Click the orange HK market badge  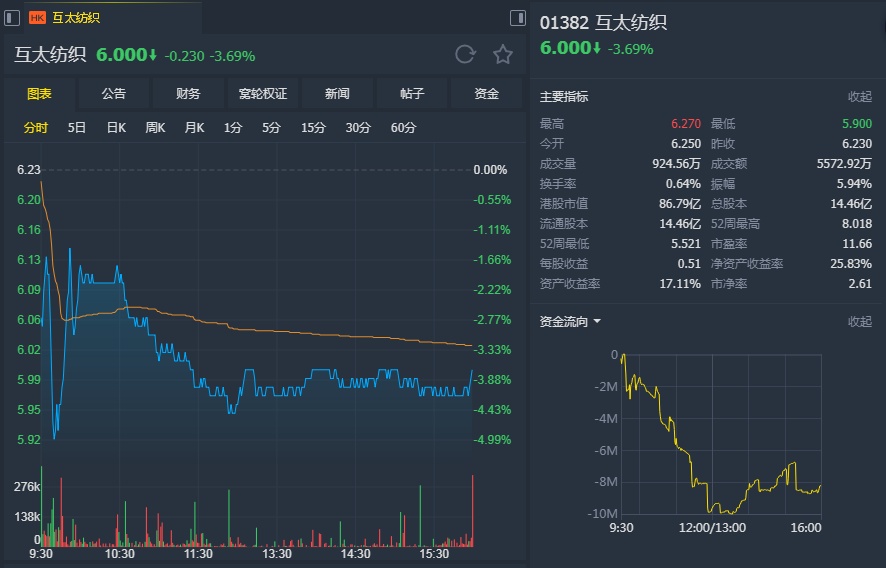coord(37,17)
